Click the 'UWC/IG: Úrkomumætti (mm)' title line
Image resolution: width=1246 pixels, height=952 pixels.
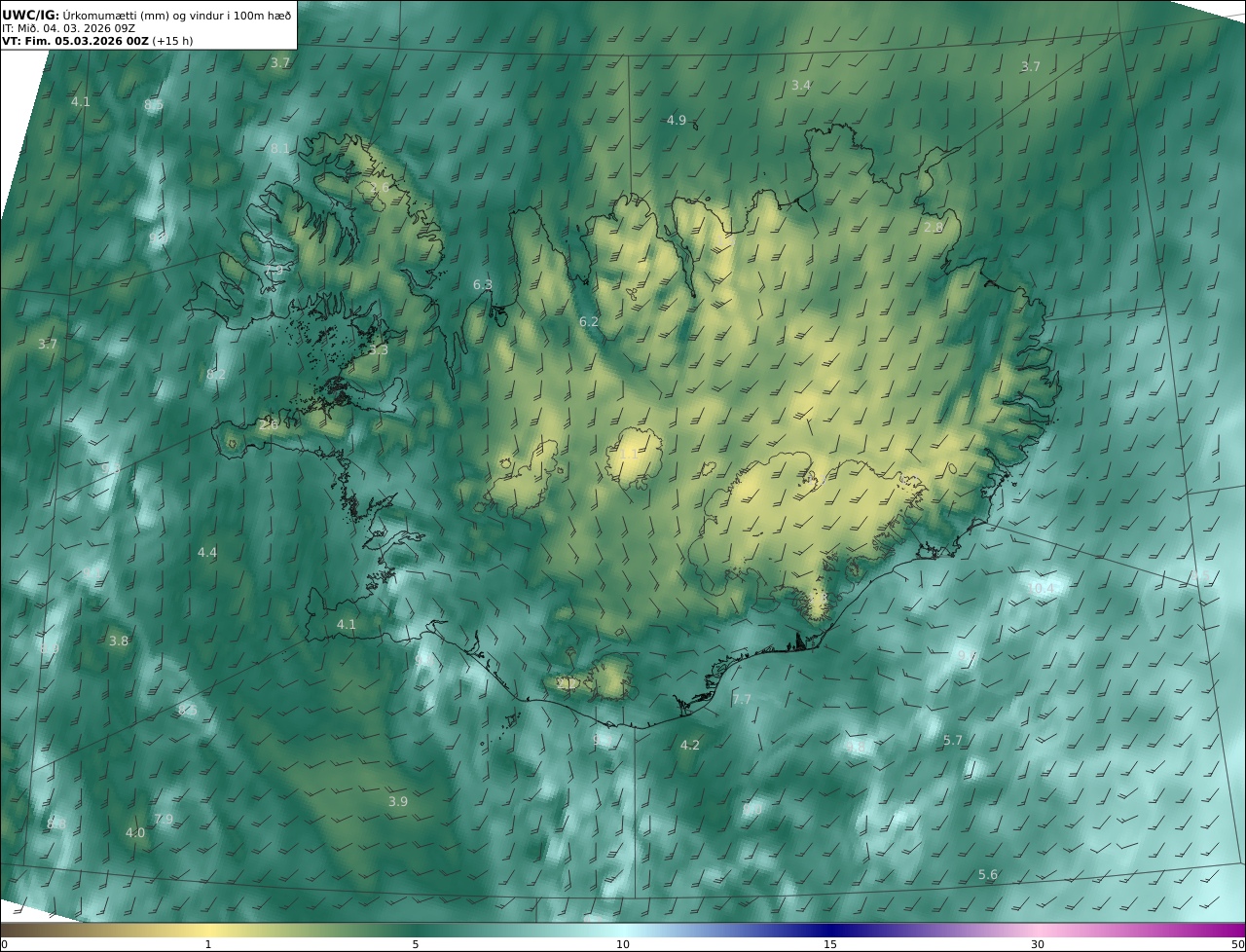pyautogui.click(x=146, y=15)
